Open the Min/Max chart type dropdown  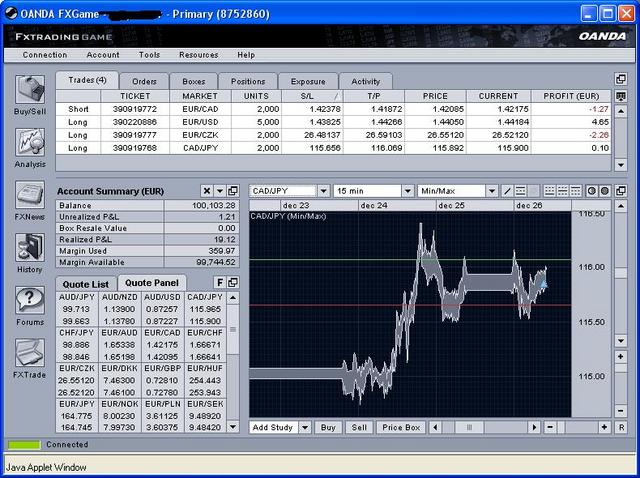pyautogui.click(x=492, y=191)
